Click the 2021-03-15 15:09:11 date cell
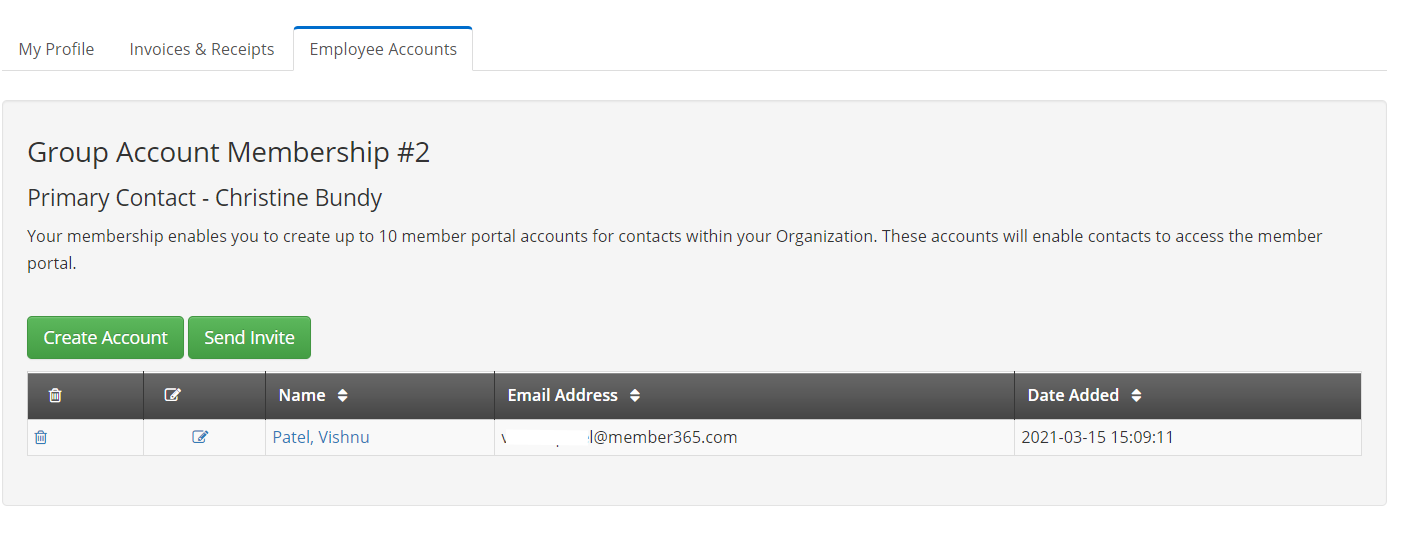The height and width of the screenshot is (543, 1401). click(x=1187, y=437)
